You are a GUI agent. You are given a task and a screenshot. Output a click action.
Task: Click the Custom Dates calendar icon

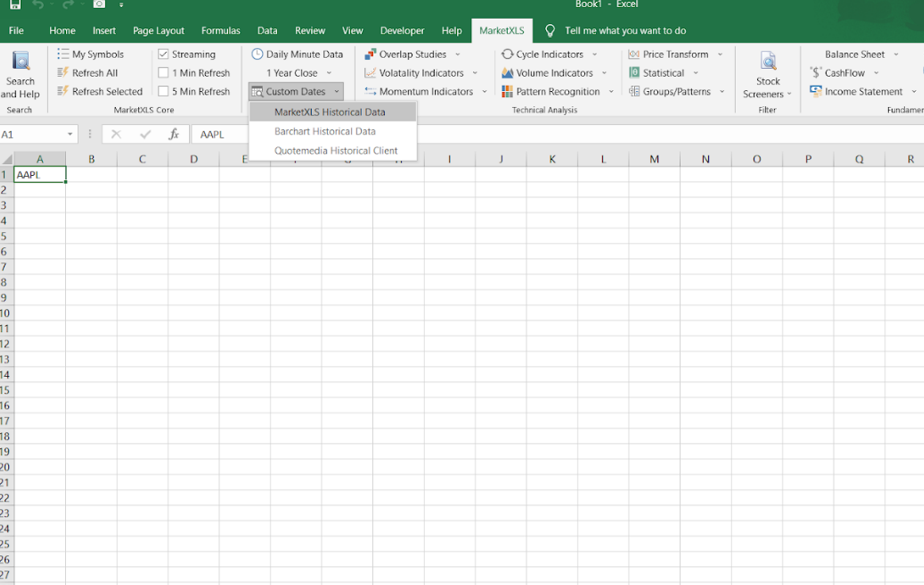[257, 91]
